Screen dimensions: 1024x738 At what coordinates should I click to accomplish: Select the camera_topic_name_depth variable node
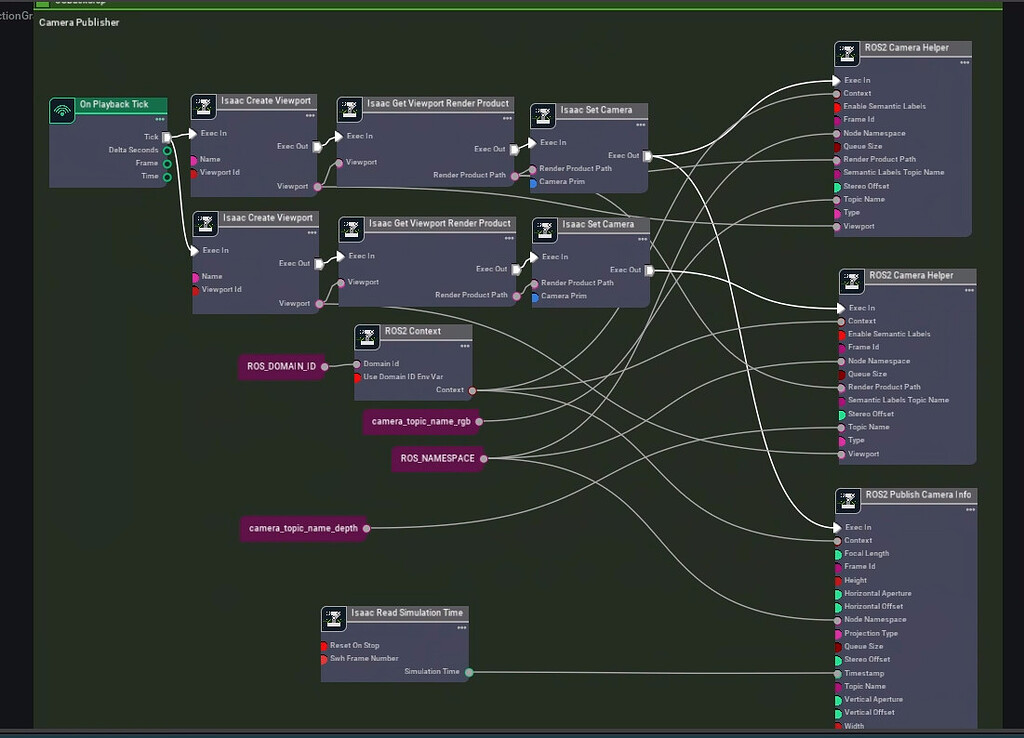(x=305, y=528)
